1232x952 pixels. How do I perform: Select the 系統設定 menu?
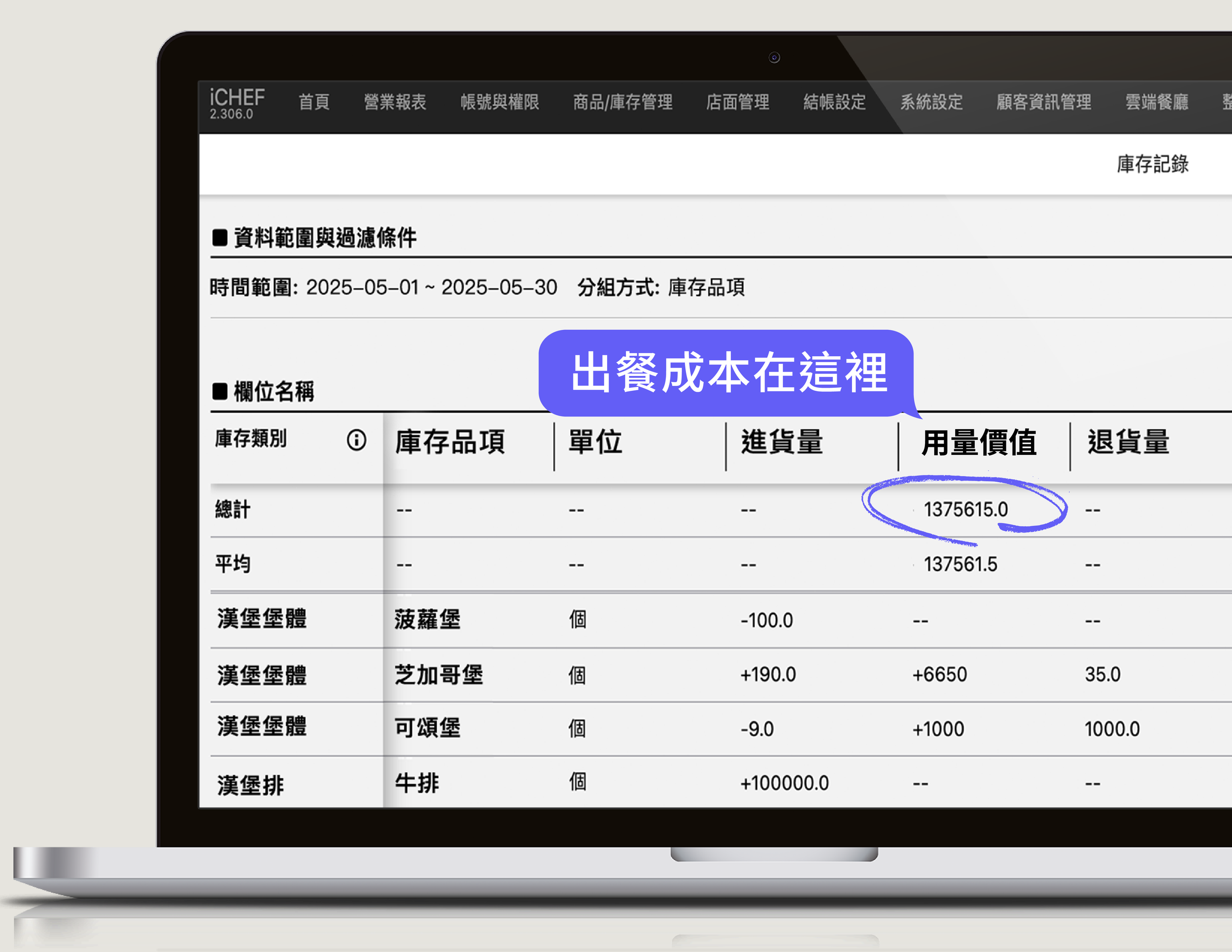click(x=931, y=102)
